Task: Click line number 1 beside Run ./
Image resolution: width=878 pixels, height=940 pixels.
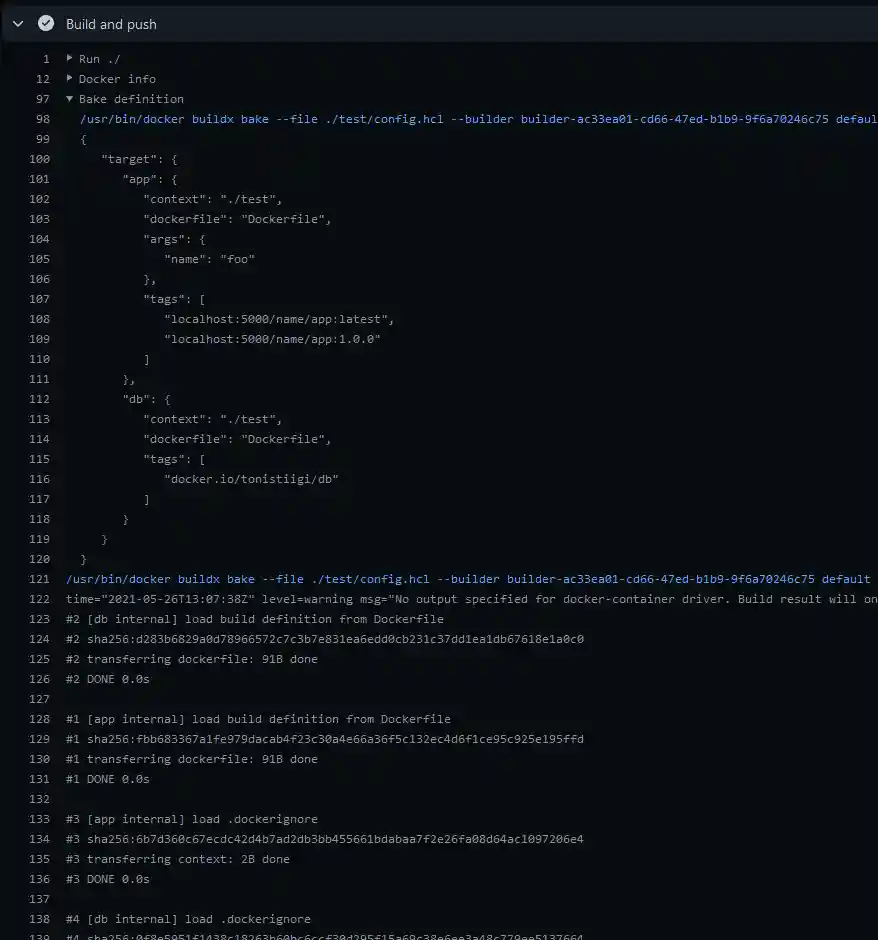Action: (x=46, y=58)
